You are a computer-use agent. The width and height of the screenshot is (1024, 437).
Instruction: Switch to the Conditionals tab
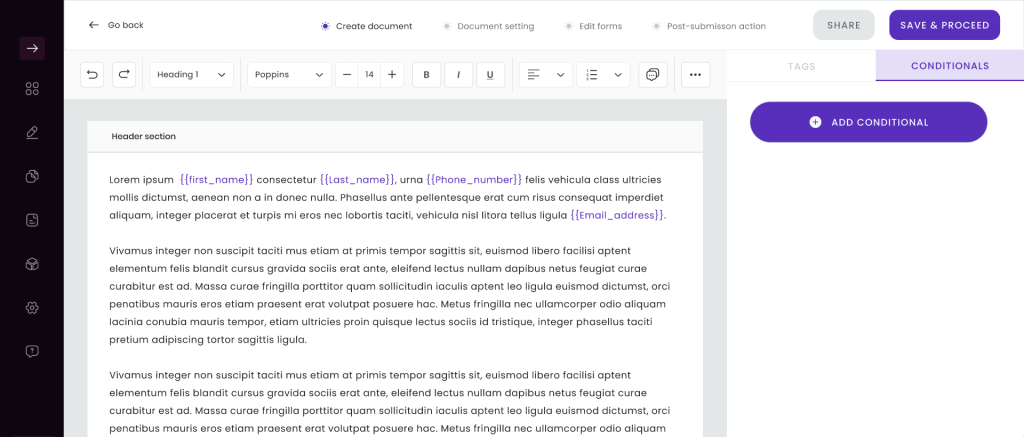(x=950, y=66)
